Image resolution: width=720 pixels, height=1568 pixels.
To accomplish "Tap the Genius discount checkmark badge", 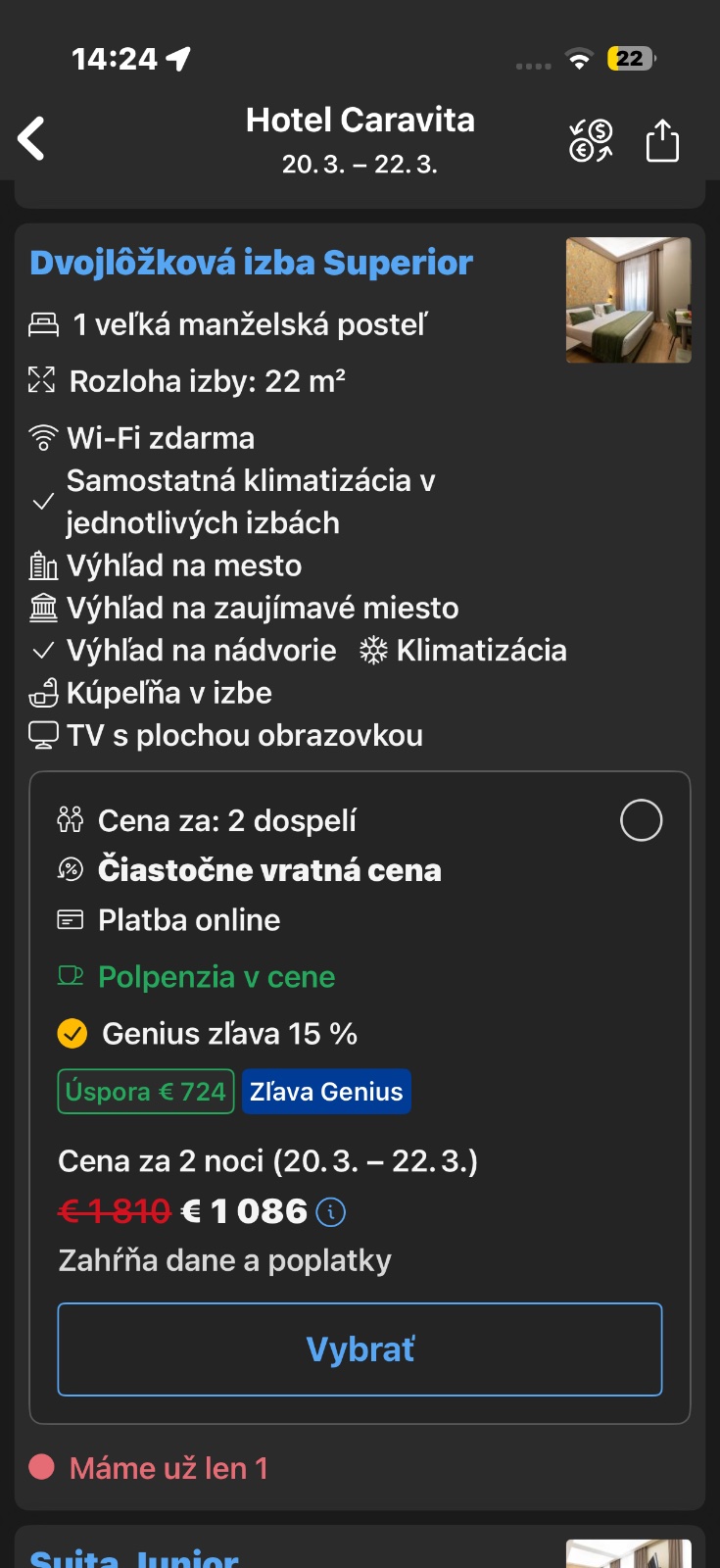I will click(72, 1034).
